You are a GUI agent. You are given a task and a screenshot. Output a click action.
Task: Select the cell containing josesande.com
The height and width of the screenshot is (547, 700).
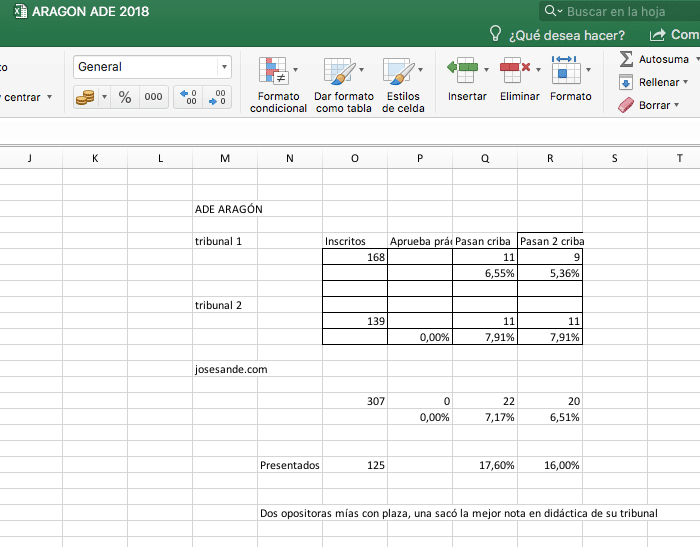pos(231,369)
